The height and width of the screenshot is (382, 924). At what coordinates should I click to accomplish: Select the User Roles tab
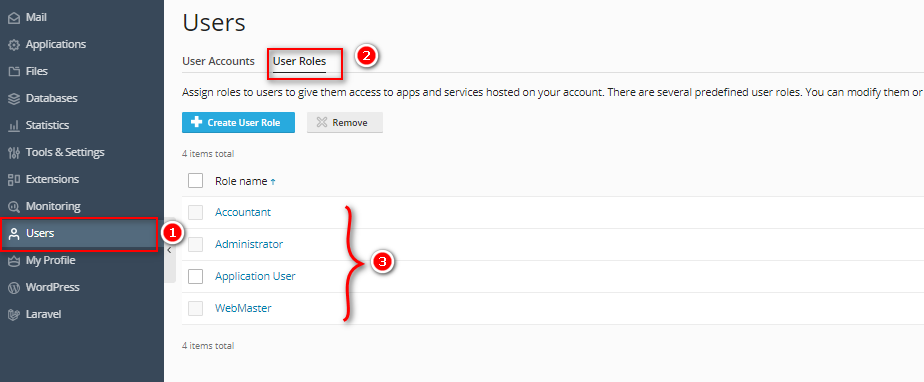click(299, 61)
